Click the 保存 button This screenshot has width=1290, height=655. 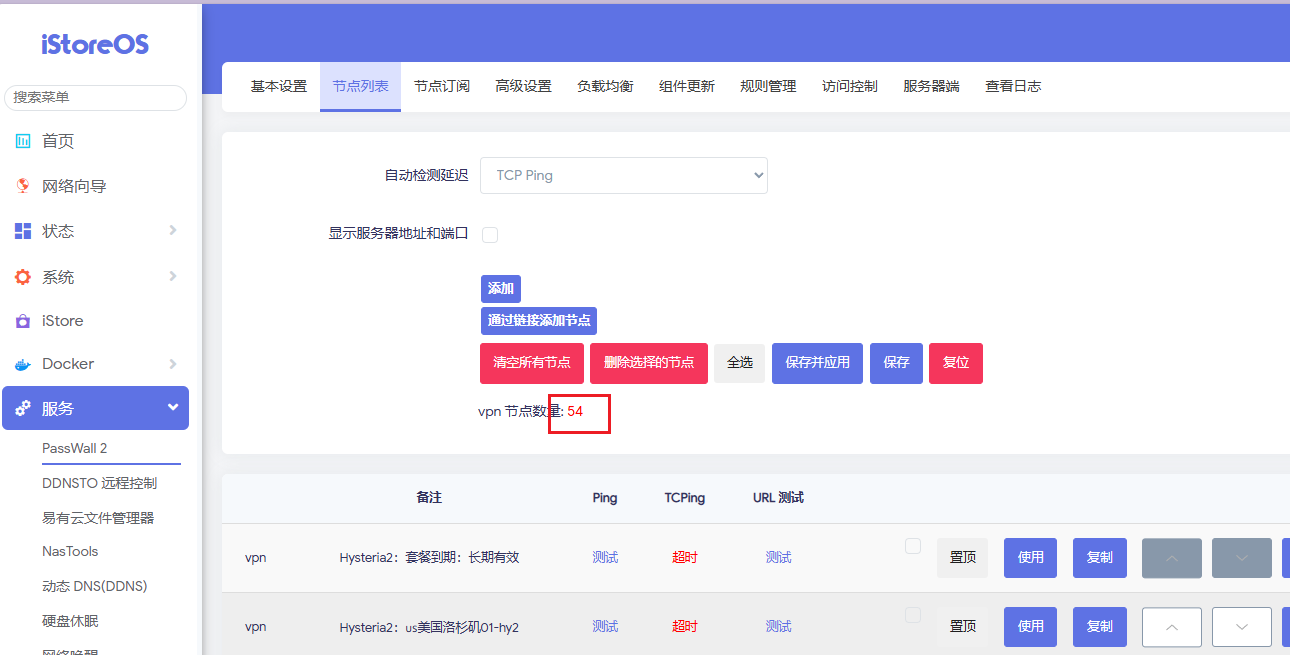(896, 363)
